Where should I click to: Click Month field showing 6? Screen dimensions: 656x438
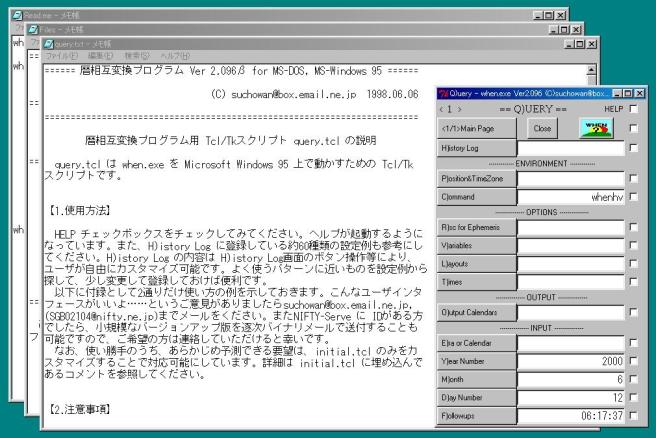(x=571, y=379)
